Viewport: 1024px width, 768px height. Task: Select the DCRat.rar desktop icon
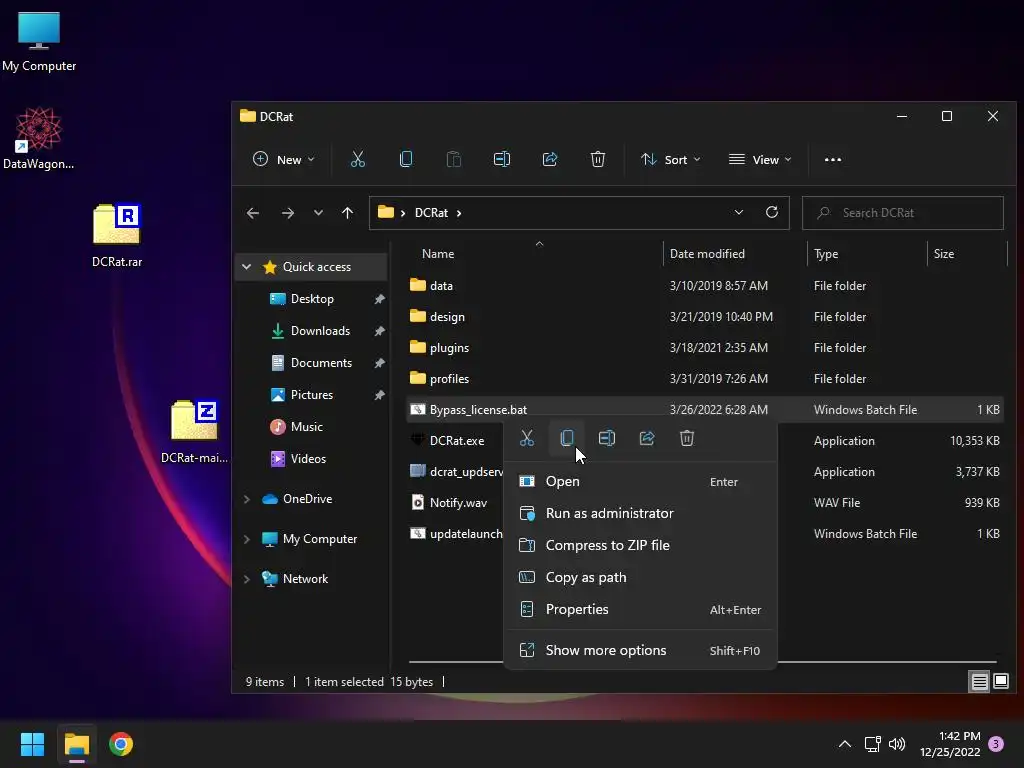(117, 236)
